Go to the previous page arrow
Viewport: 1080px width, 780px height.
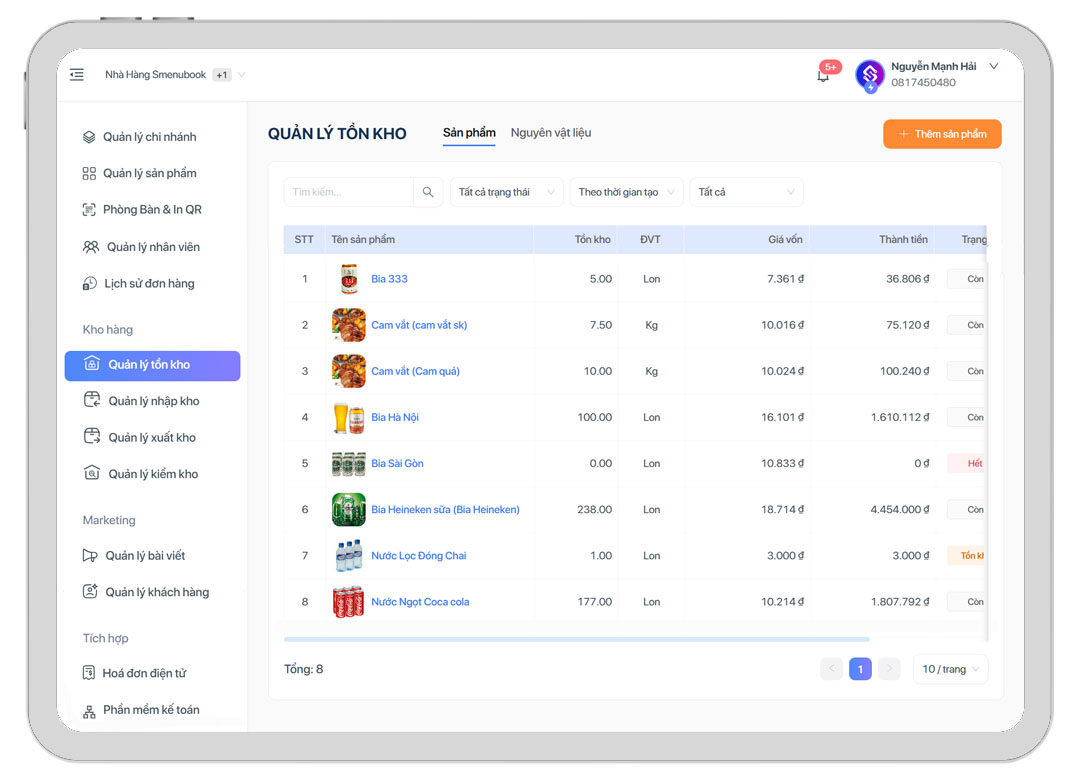coord(831,669)
